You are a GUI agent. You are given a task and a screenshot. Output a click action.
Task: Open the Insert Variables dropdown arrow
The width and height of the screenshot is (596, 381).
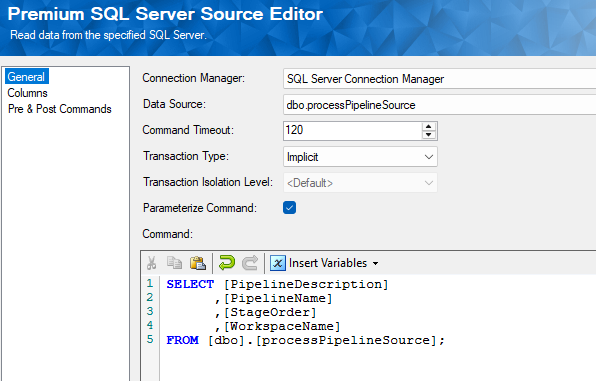click(x=376, y=264)
